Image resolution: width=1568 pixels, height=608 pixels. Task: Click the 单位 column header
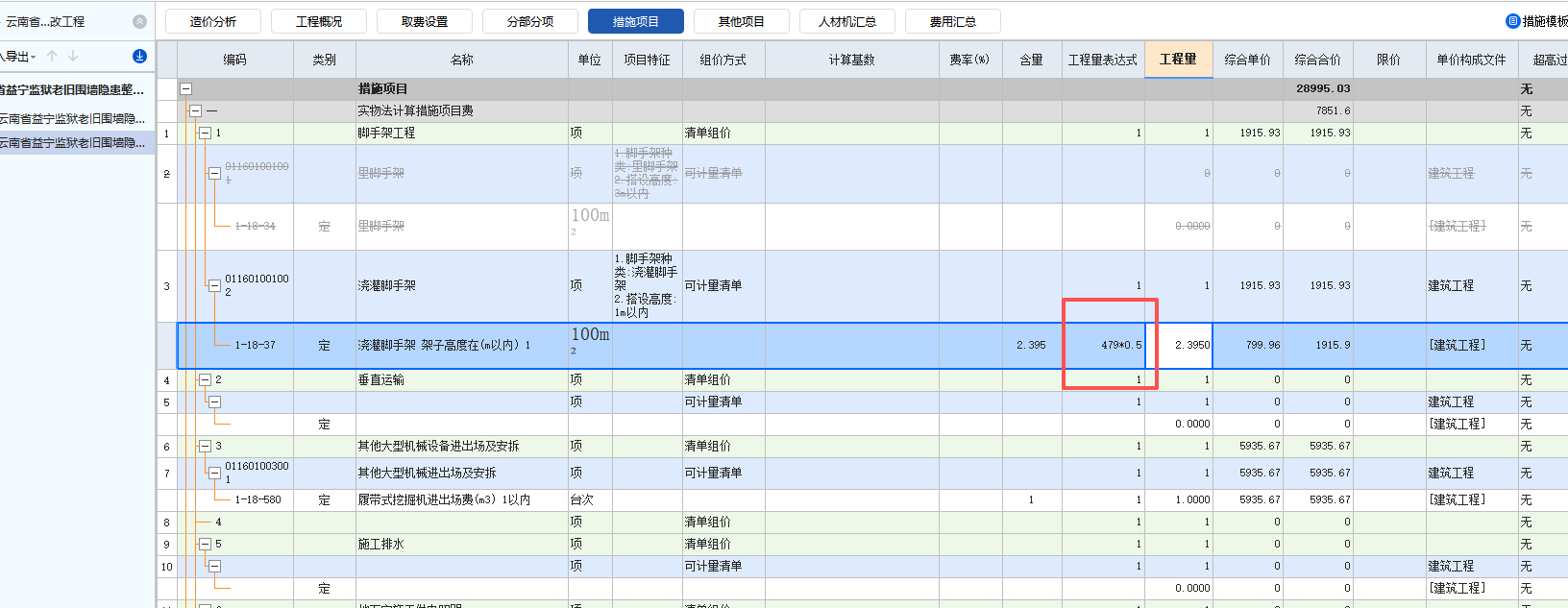point(590,60)
